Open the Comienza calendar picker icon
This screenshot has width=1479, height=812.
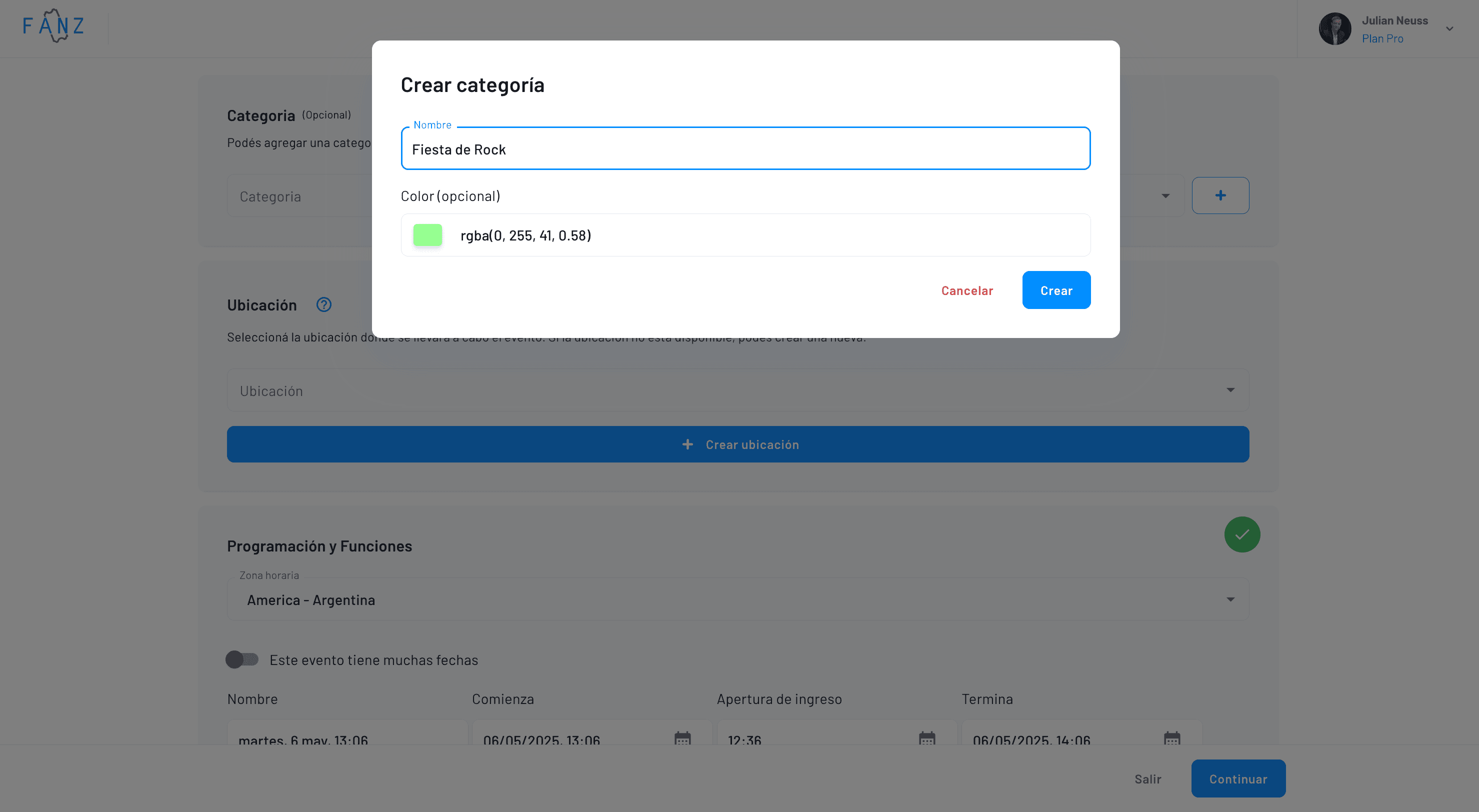pos(682,738)
